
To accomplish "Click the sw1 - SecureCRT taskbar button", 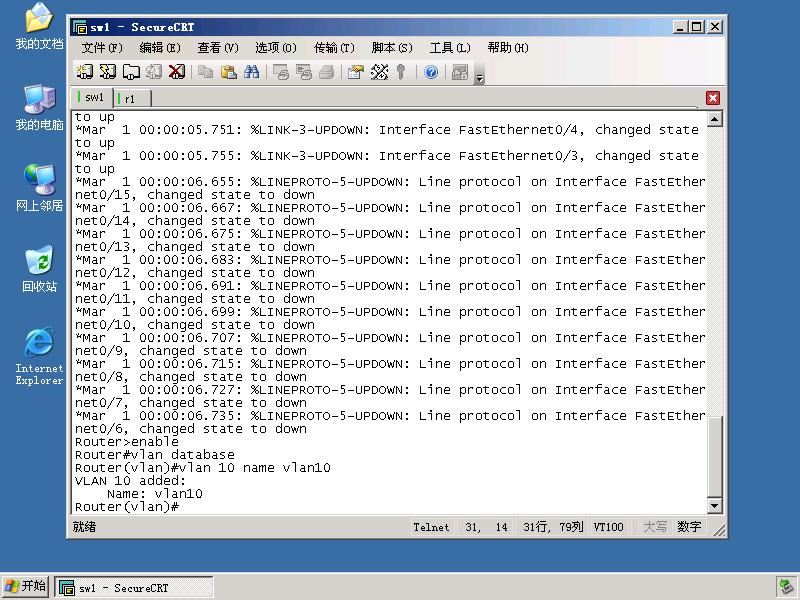I will (x=134, y=587).
